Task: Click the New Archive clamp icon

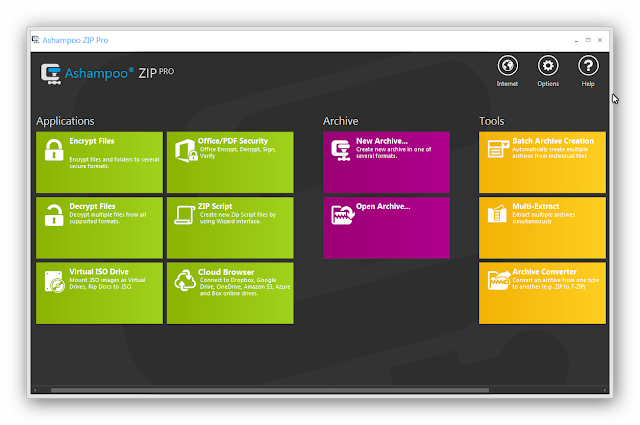Action: 341,150
